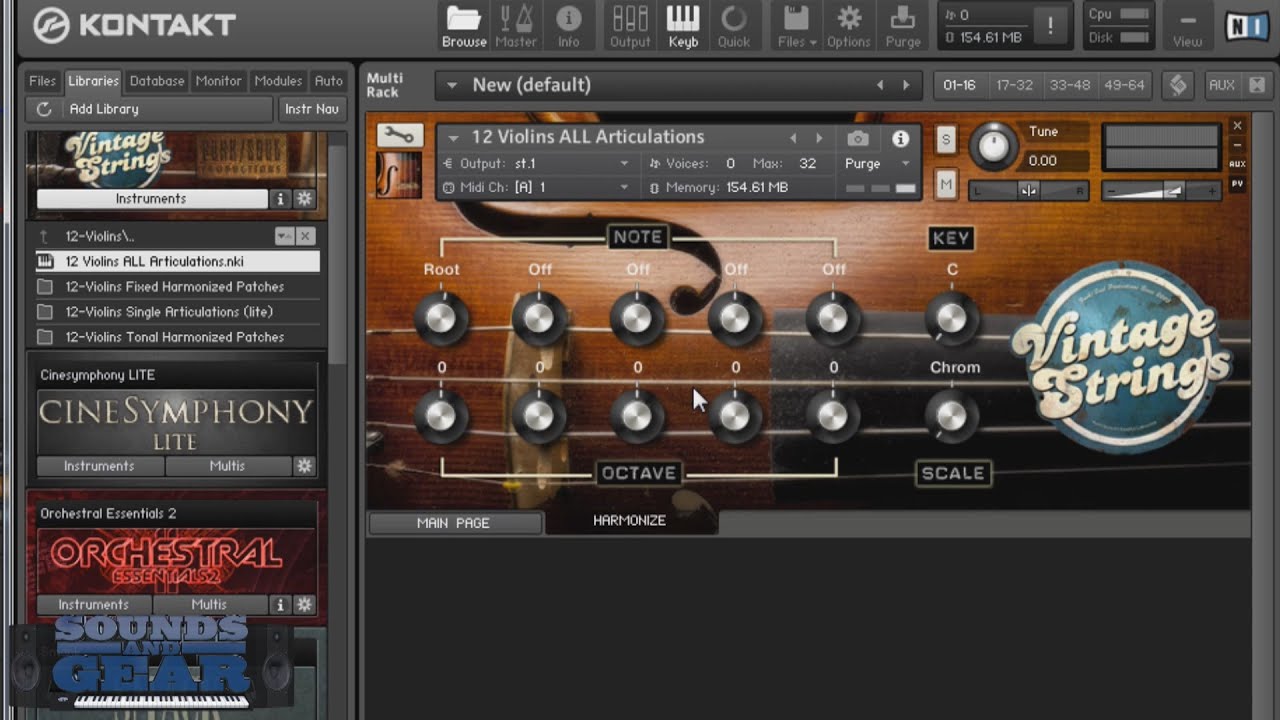1280x720 pixels.
Task: Open CineSymphony LITE settings gear
Action: pos(304,466)
